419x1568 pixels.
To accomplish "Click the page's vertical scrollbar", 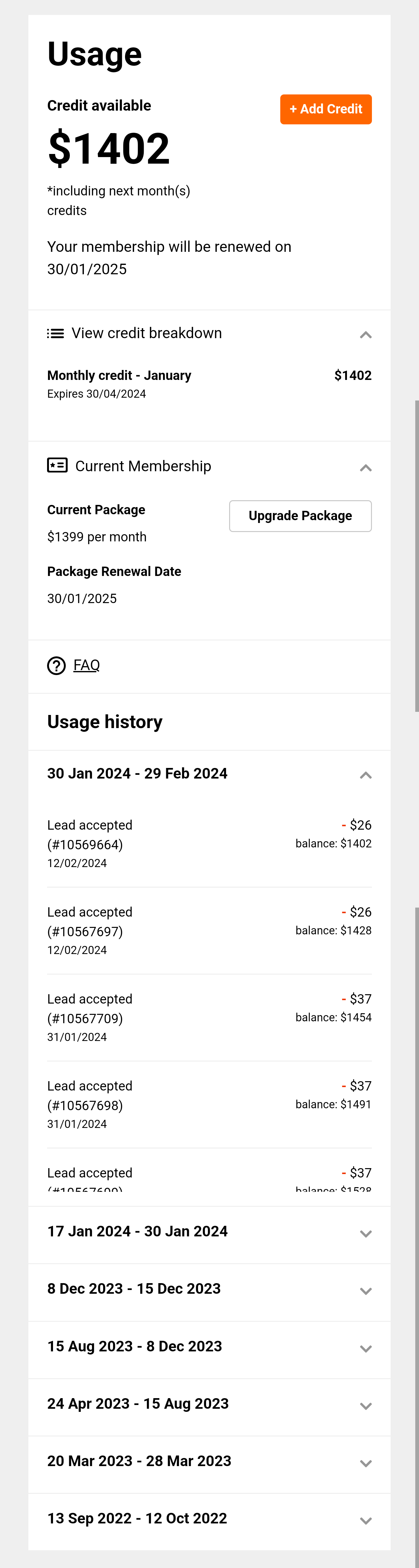I will pos(417,554).
